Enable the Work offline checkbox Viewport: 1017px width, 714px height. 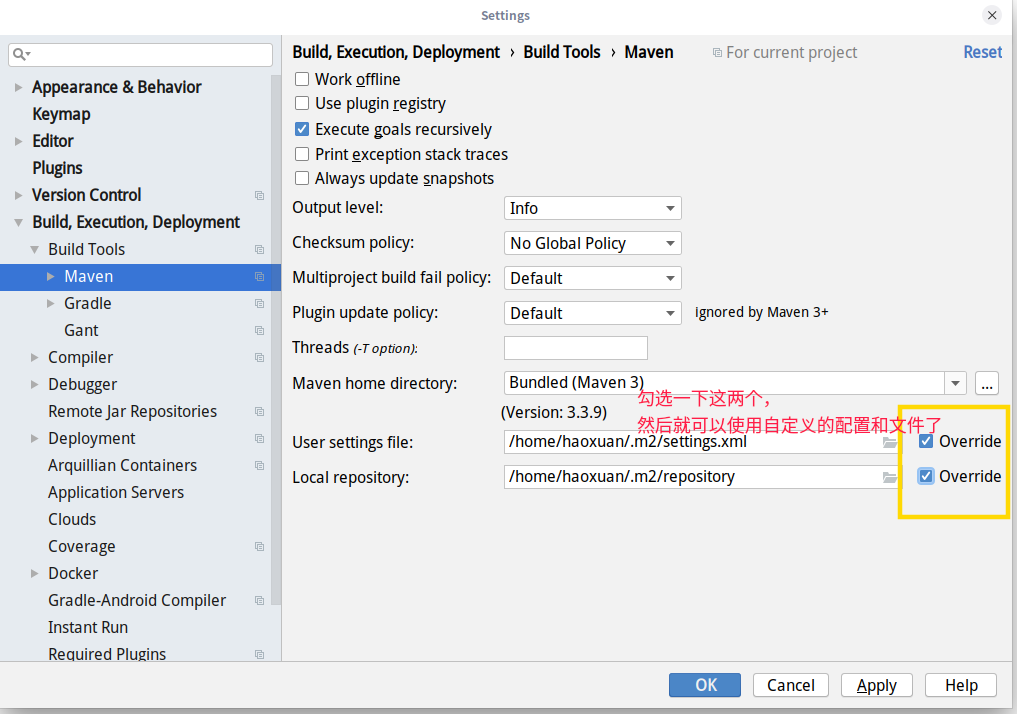coord(302,79)
